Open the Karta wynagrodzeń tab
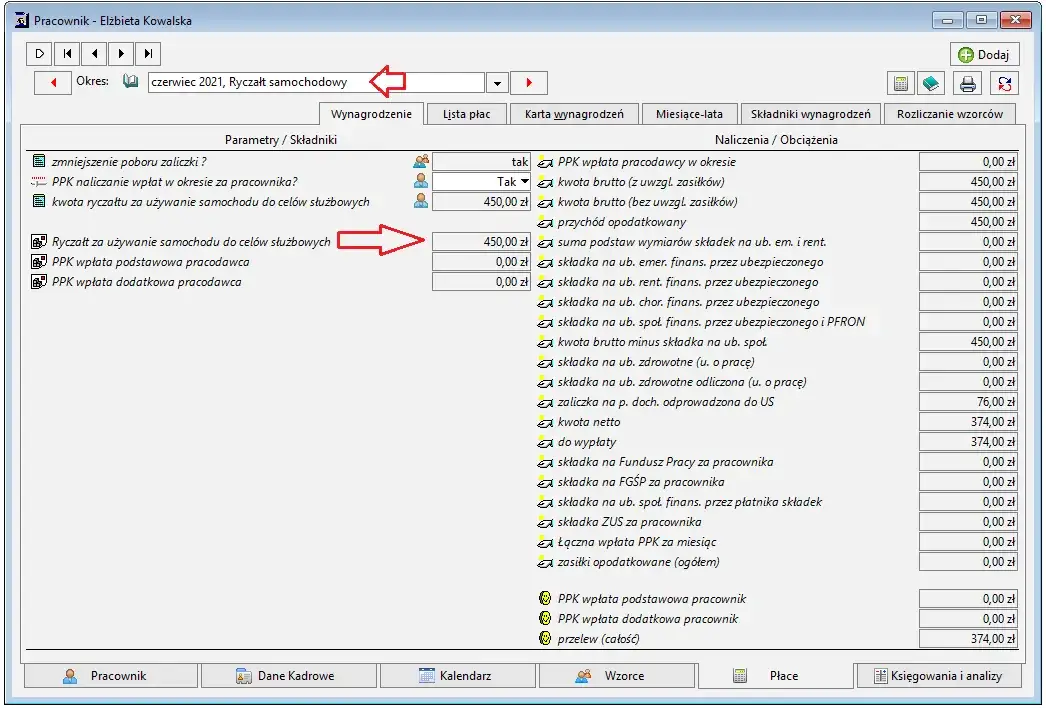 click(574, 114)
